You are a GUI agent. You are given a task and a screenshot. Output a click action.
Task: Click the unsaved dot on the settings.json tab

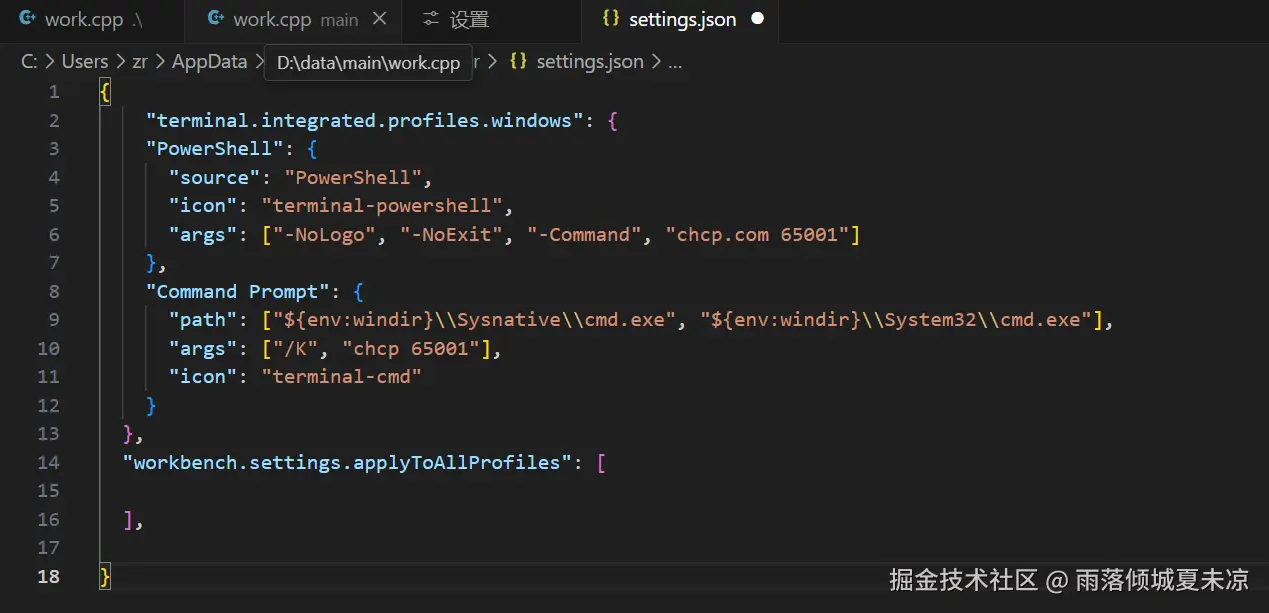pos(757,19)
